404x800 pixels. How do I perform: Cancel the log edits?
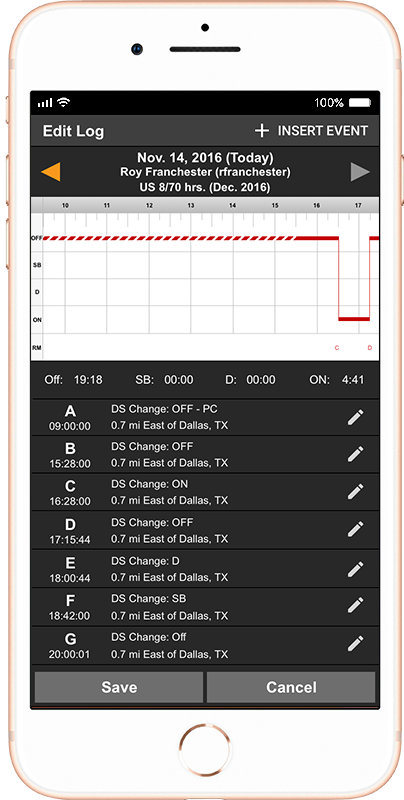tap(291, 687)
